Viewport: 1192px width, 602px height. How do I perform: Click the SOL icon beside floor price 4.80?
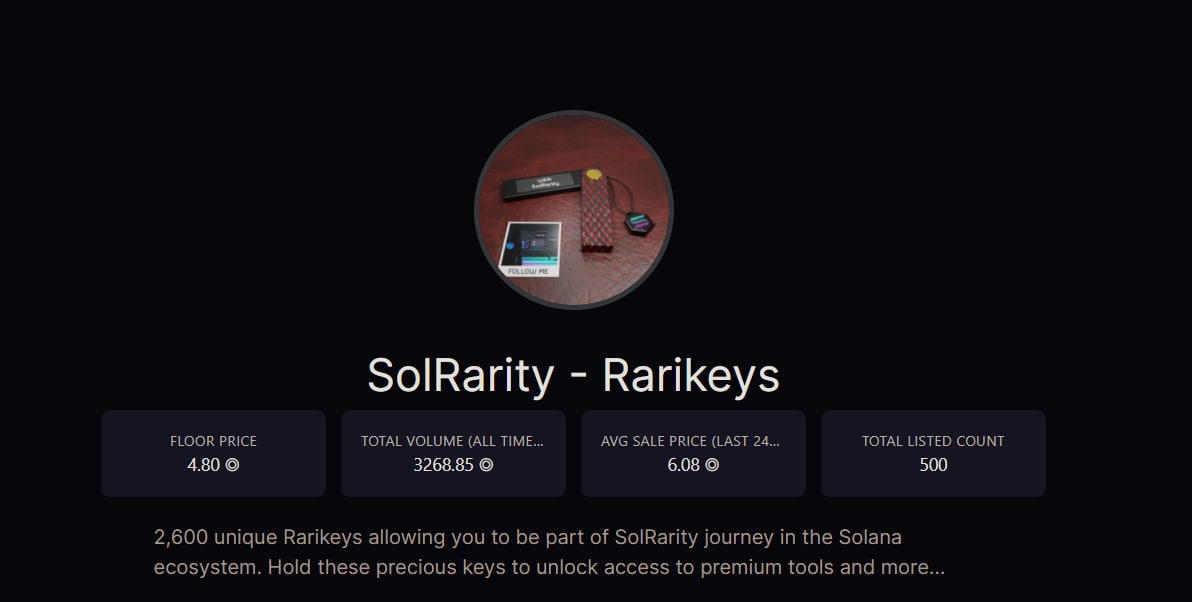[x=232, y=465]
